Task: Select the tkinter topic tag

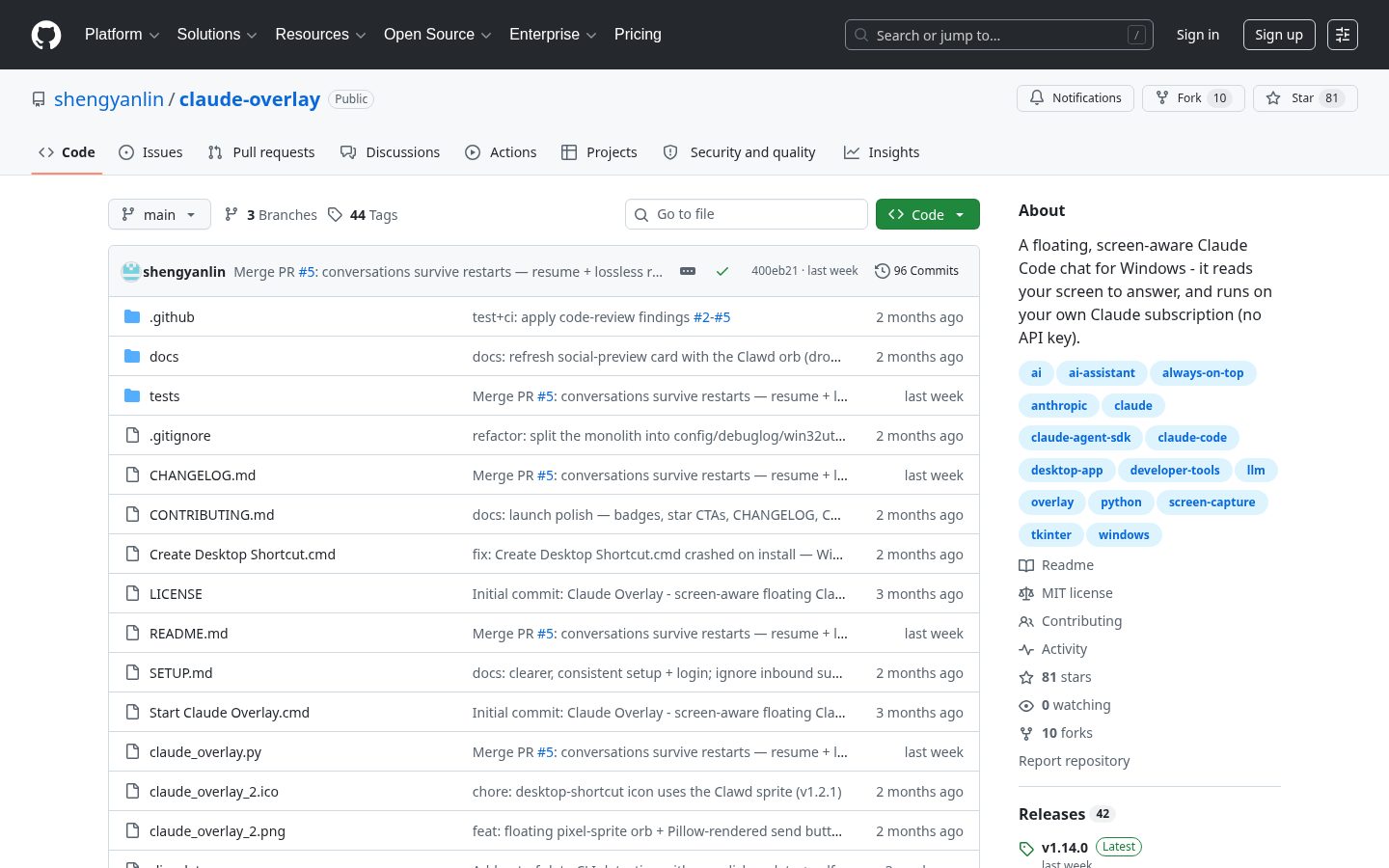Action: coord(1050,535)
